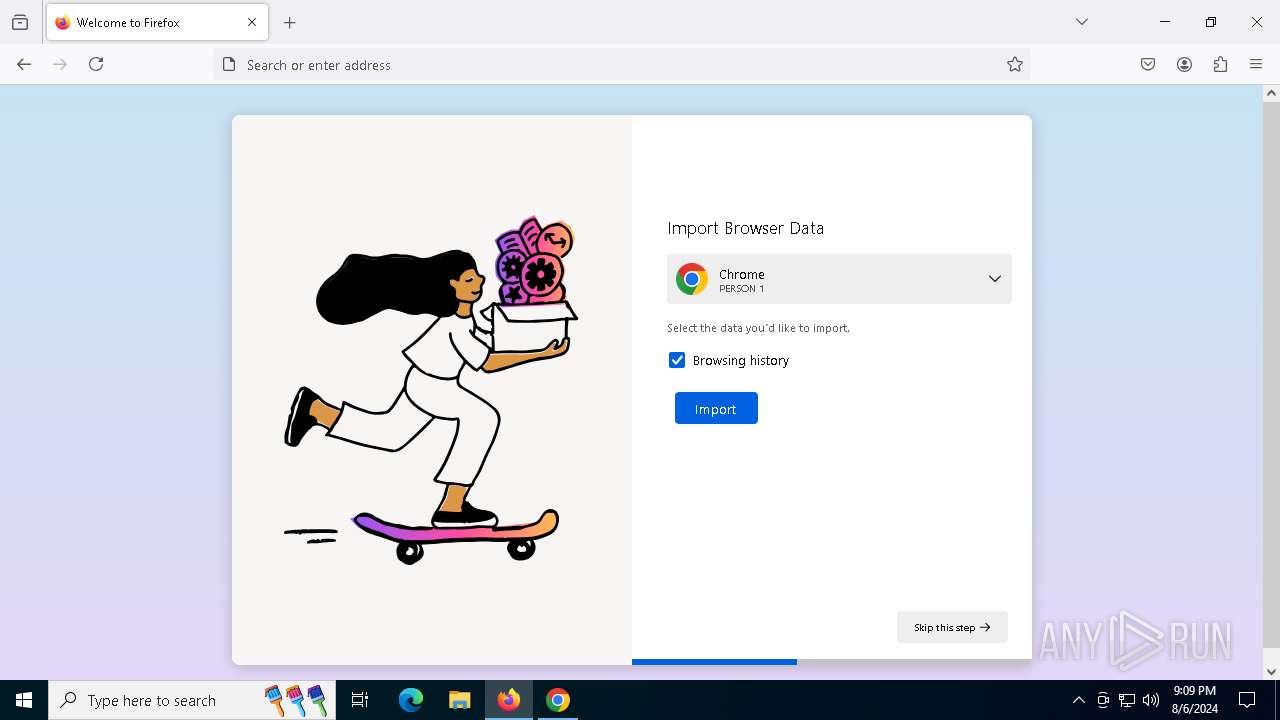This screenshot has width=1280, height=720.
Task: Click the Type here to search box
Action: click(x=192, y=700)
